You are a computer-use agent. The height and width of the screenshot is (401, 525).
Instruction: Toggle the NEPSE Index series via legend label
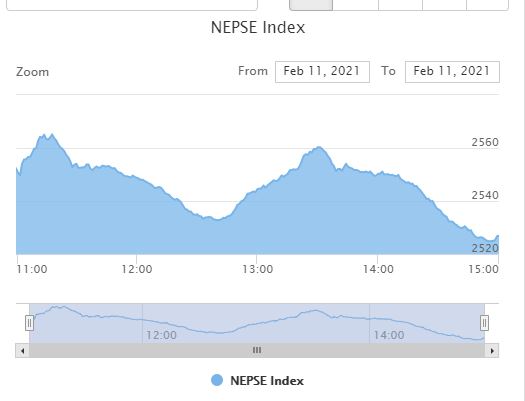click(x=267, y=381)
